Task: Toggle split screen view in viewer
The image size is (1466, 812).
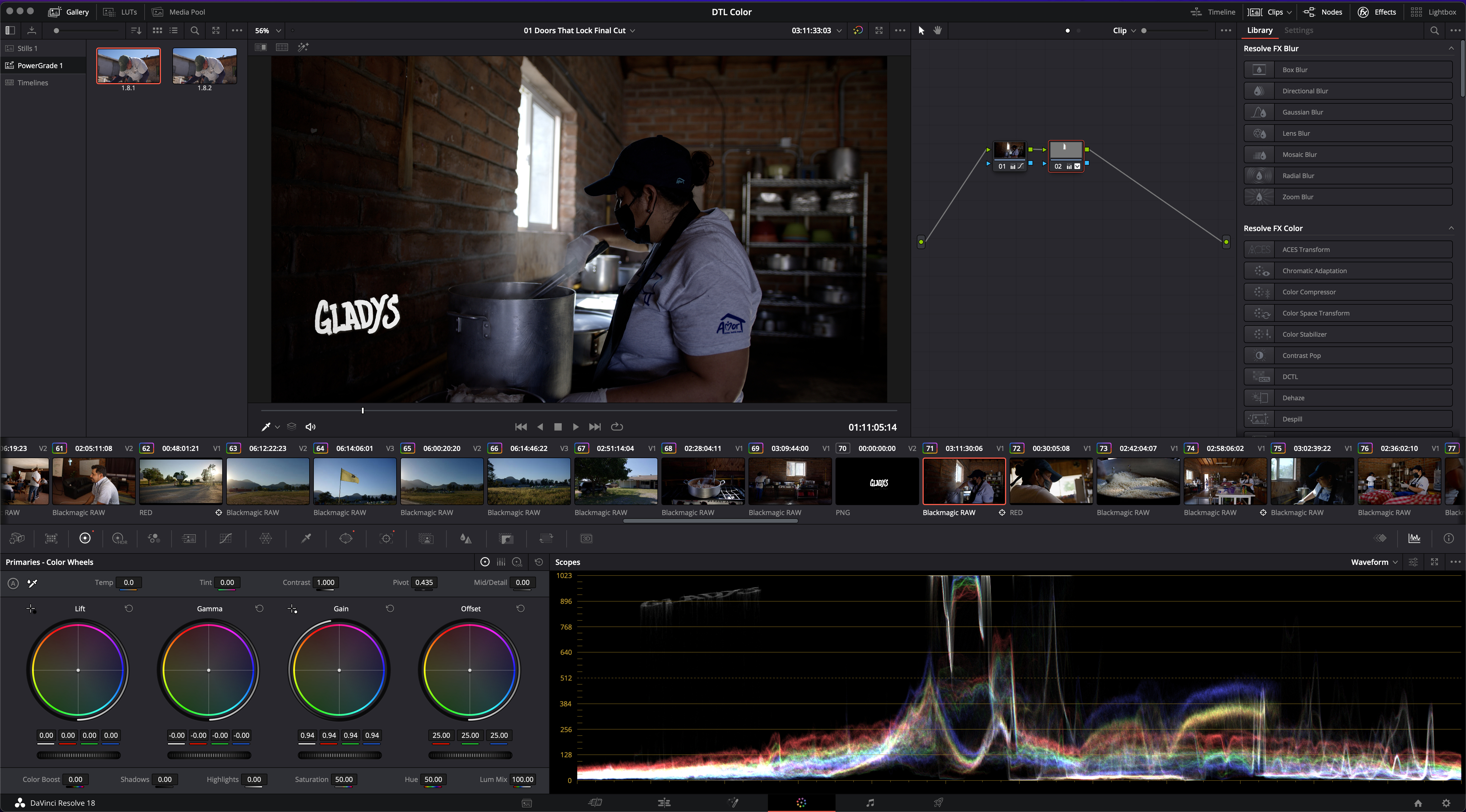Action: pos(282,47)
